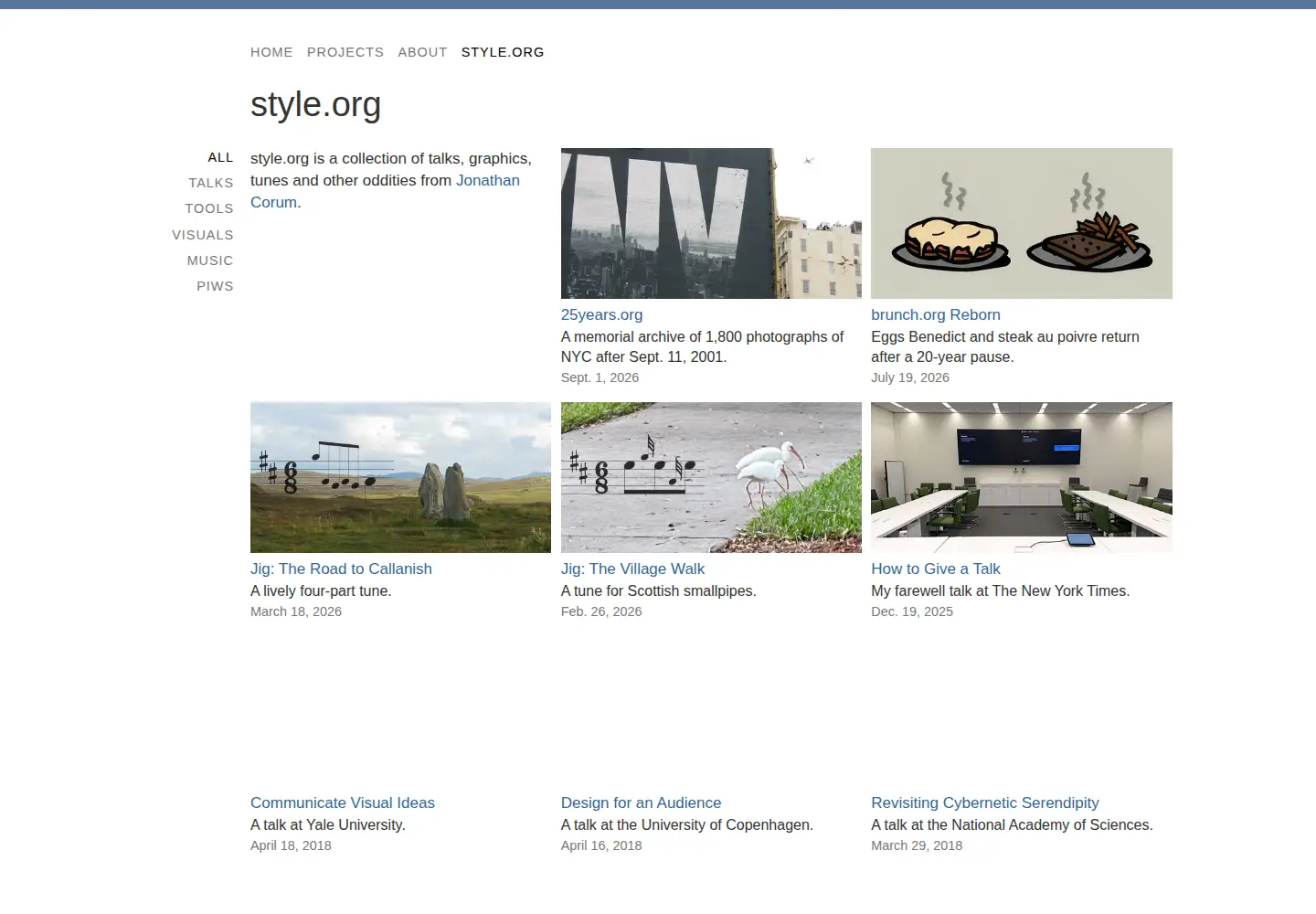
Task: Open the 25years.org title link
Action: pyautogui.click(x=601, y=314)
